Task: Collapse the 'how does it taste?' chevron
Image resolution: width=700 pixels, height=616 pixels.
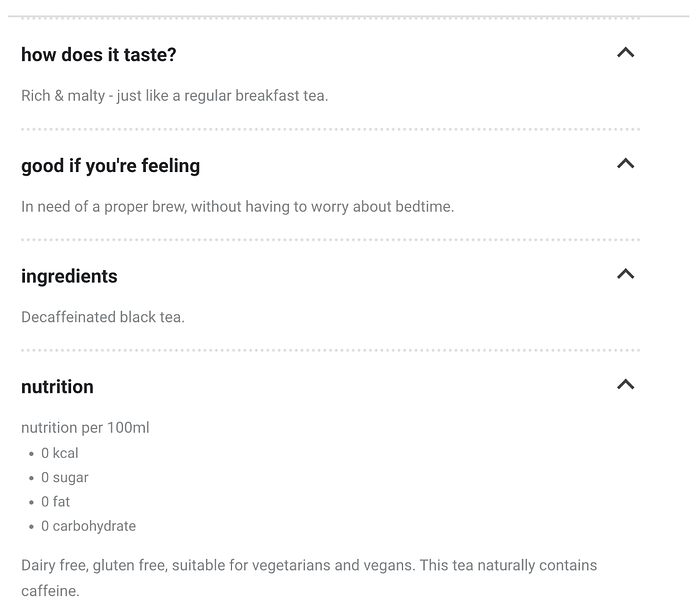Action: 625,53
